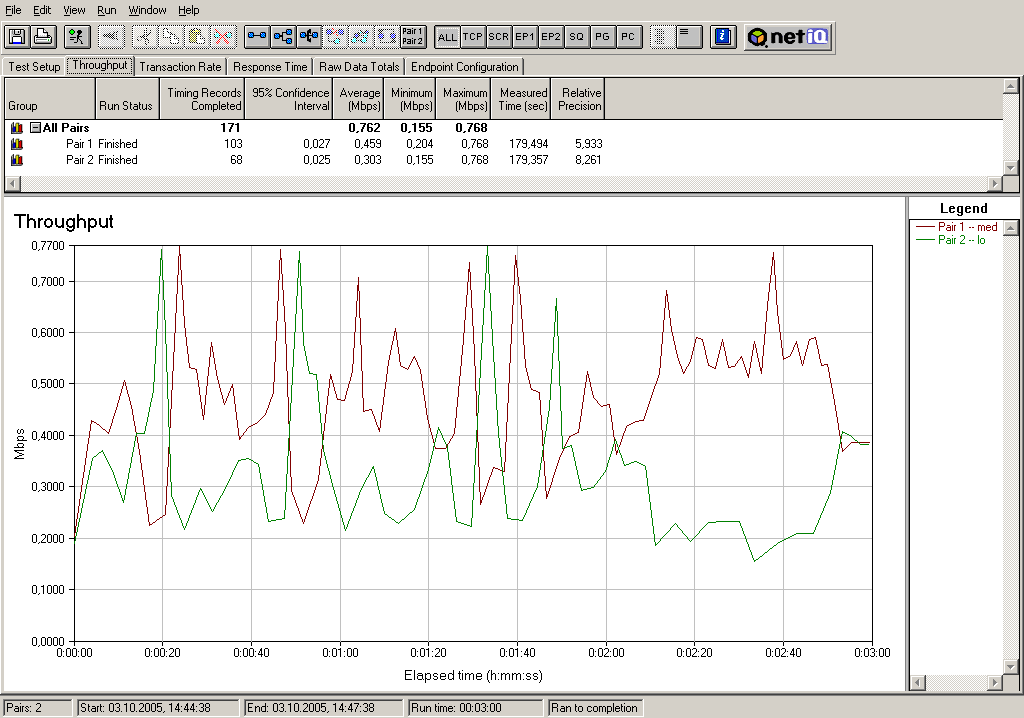
Task: Switch to the Raw Data Totals tab
Action: click(360, 67)
